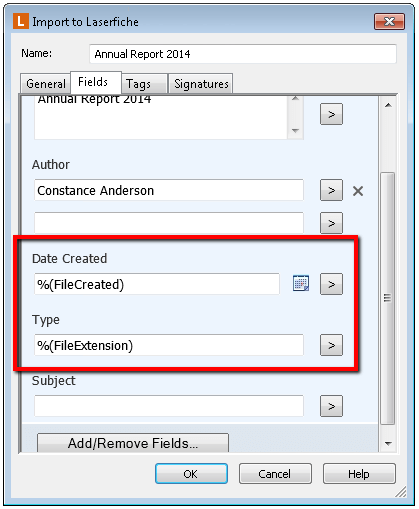
Task: Confirm import with the OK button
Action: pos(191,473)
